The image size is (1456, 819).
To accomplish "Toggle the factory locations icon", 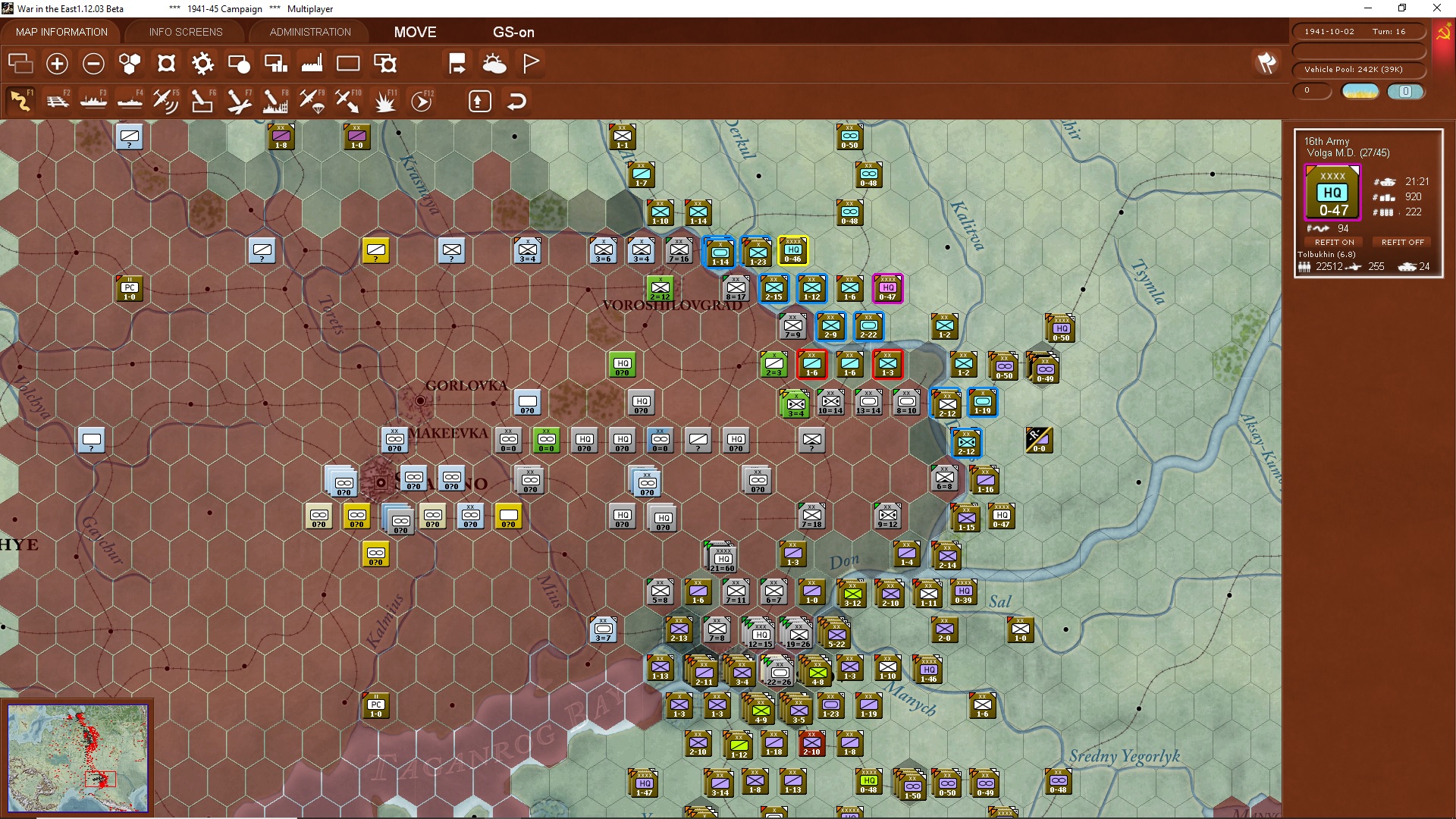I will coord(312,64).
